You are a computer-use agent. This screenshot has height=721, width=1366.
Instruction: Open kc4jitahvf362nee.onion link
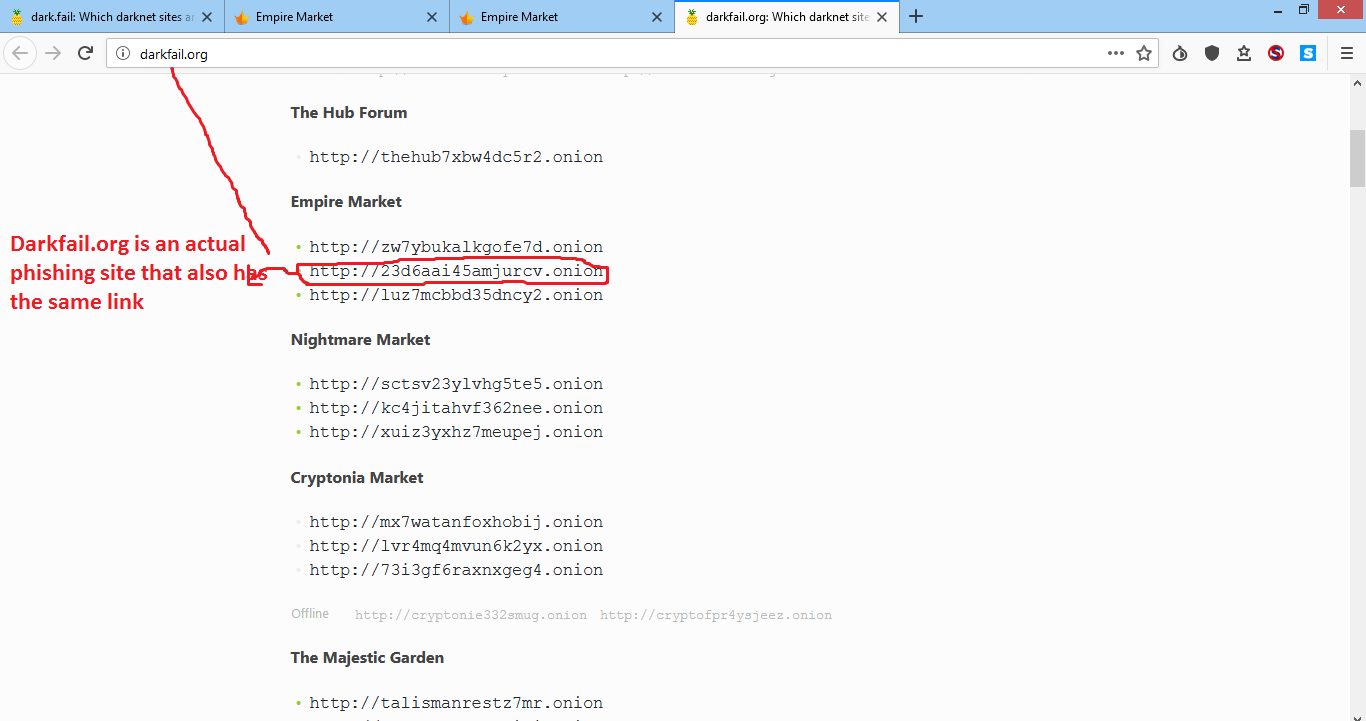point(456,408)
